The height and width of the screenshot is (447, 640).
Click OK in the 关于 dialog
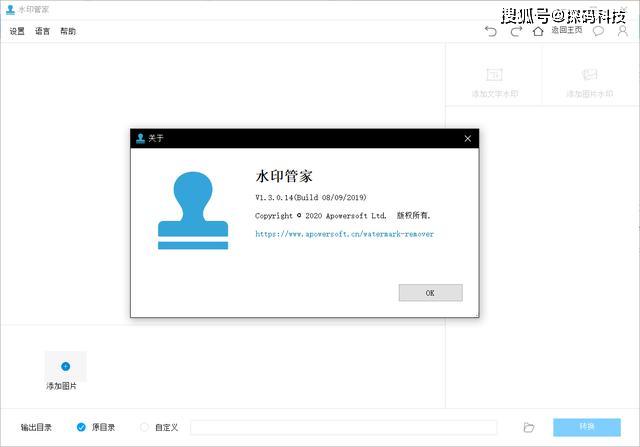(x=431, y=293)
